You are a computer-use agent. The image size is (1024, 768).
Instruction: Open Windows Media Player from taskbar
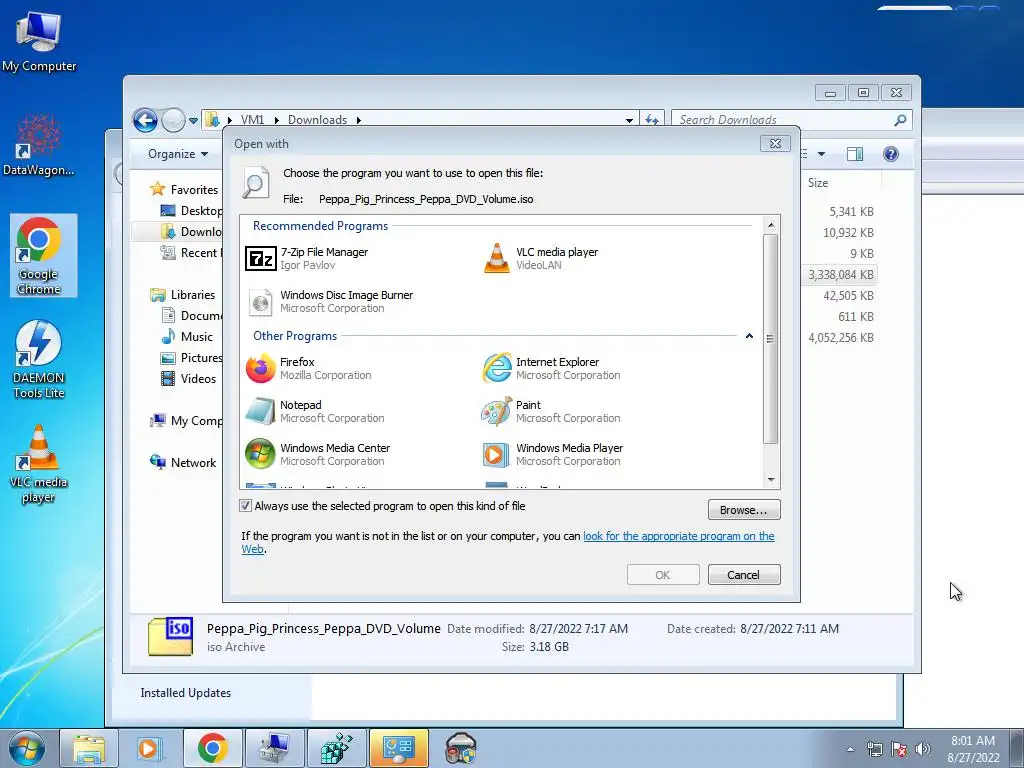point(150,748)
